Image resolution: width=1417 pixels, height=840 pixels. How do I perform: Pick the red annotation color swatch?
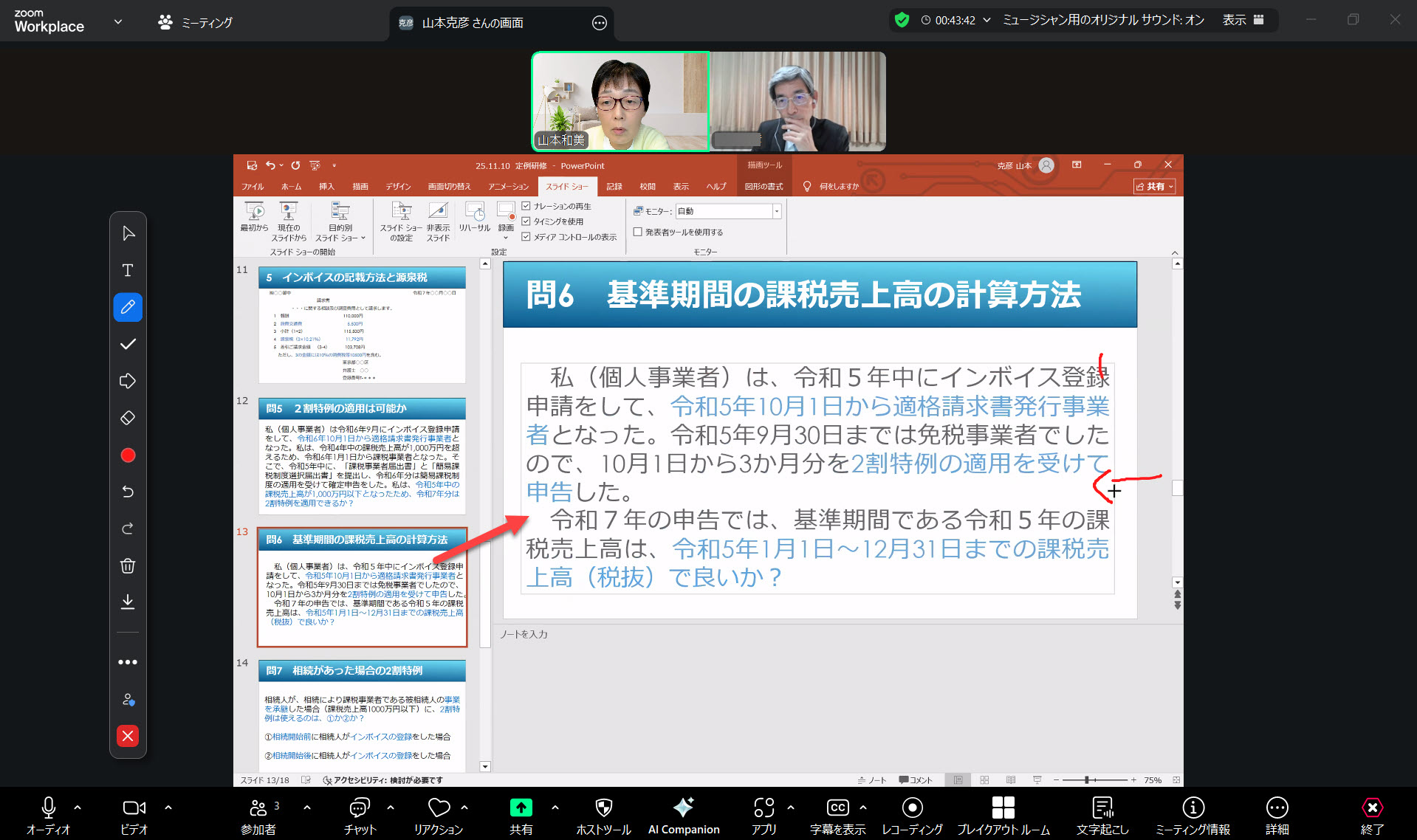pyautogui.click(x=128, y=455)
